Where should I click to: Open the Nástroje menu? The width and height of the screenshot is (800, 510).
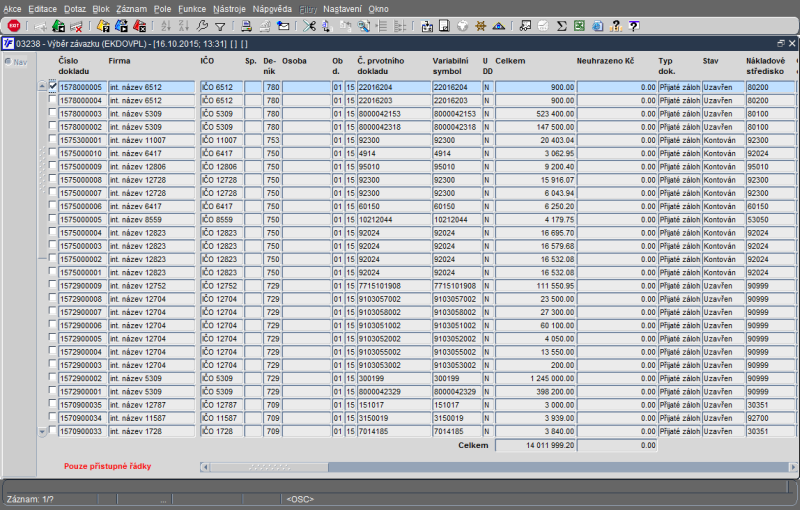point(229,9)
